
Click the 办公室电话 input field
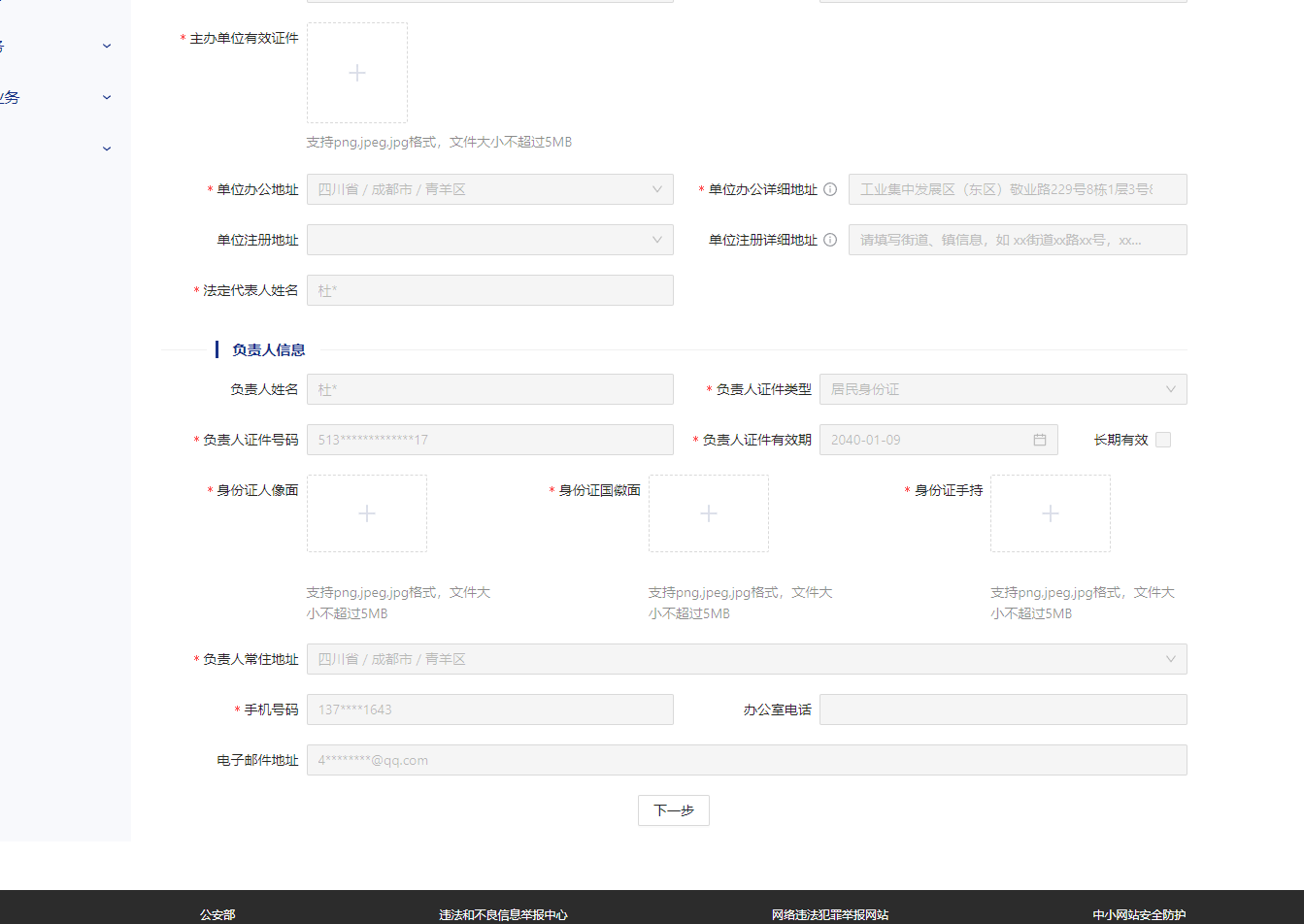[x=1003, y=709]
